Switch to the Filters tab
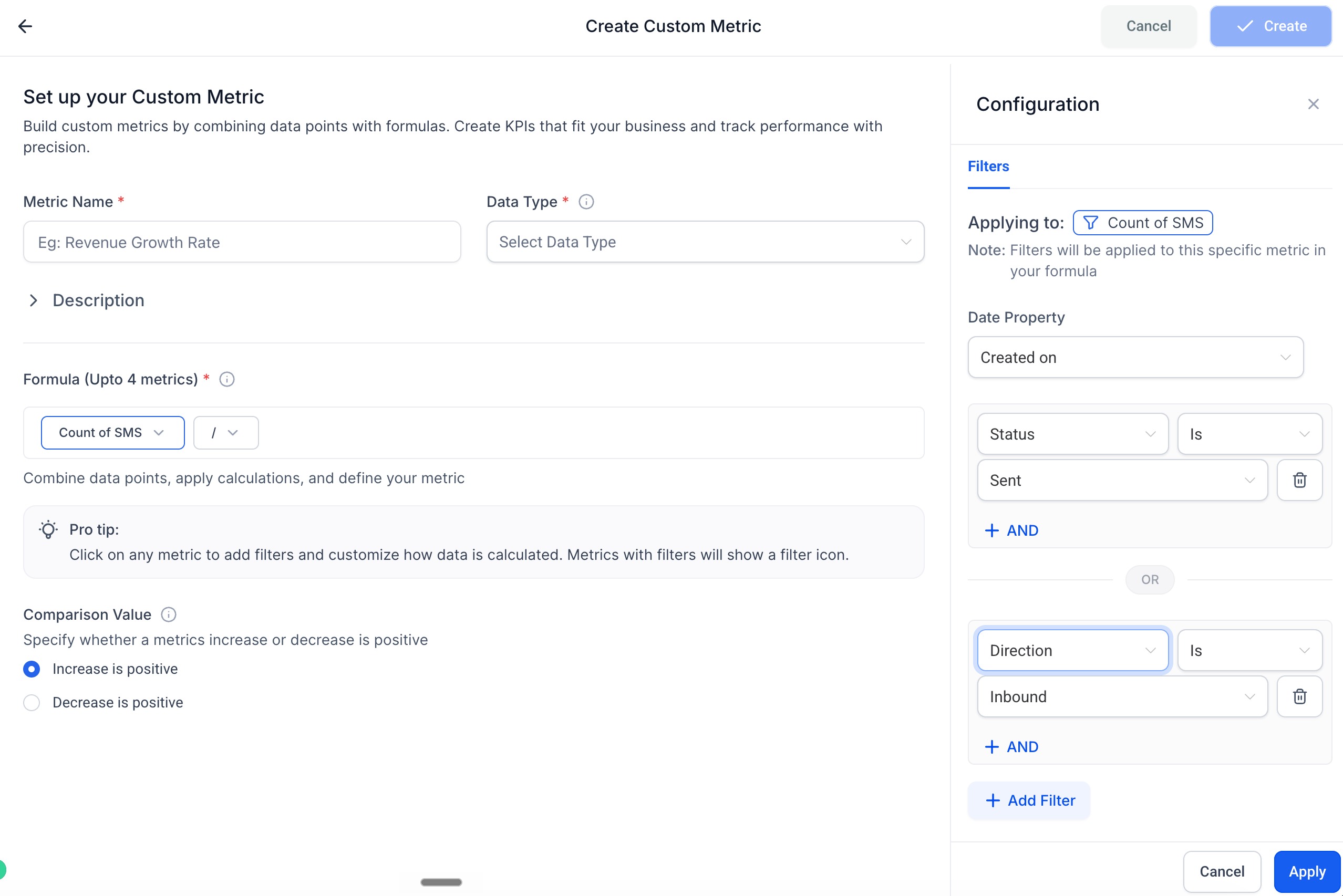 point(988,167)
